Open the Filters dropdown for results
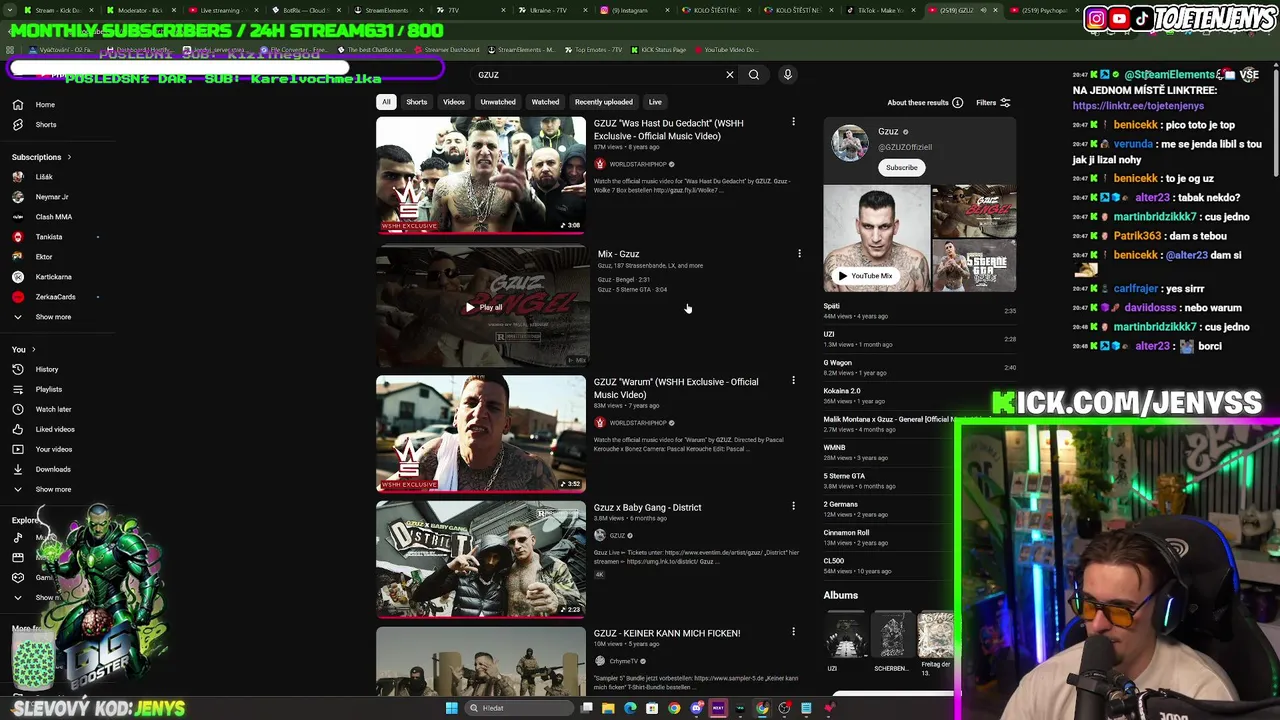 point(993,102)
